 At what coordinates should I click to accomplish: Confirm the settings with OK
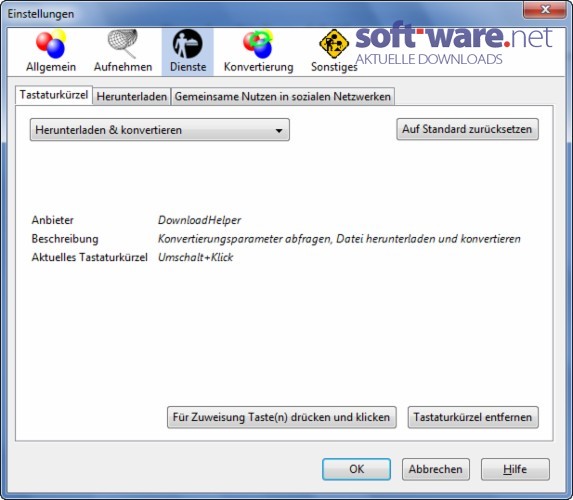coord(356,469)
